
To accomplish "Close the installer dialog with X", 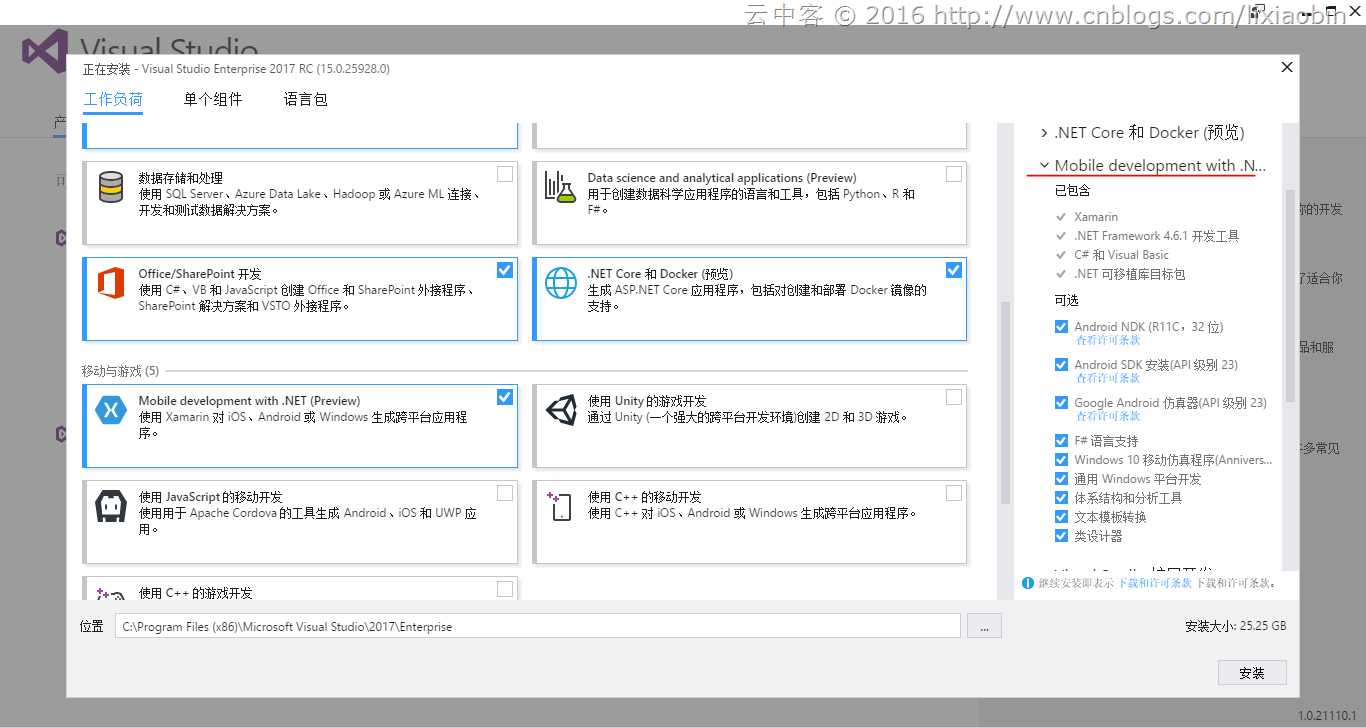I will pos(1287,67).
